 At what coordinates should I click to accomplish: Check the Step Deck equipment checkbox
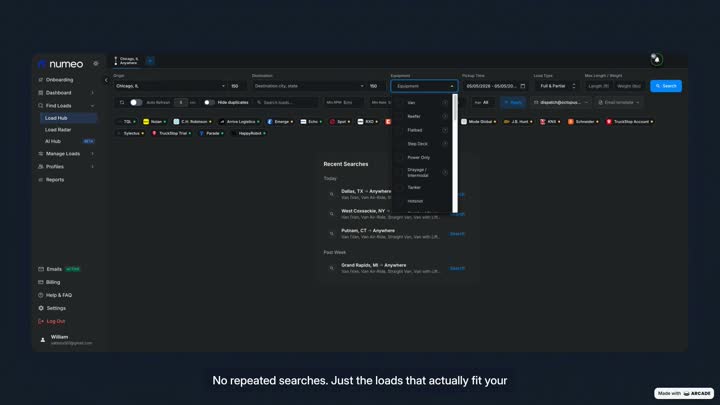click(x=400, y=144)
